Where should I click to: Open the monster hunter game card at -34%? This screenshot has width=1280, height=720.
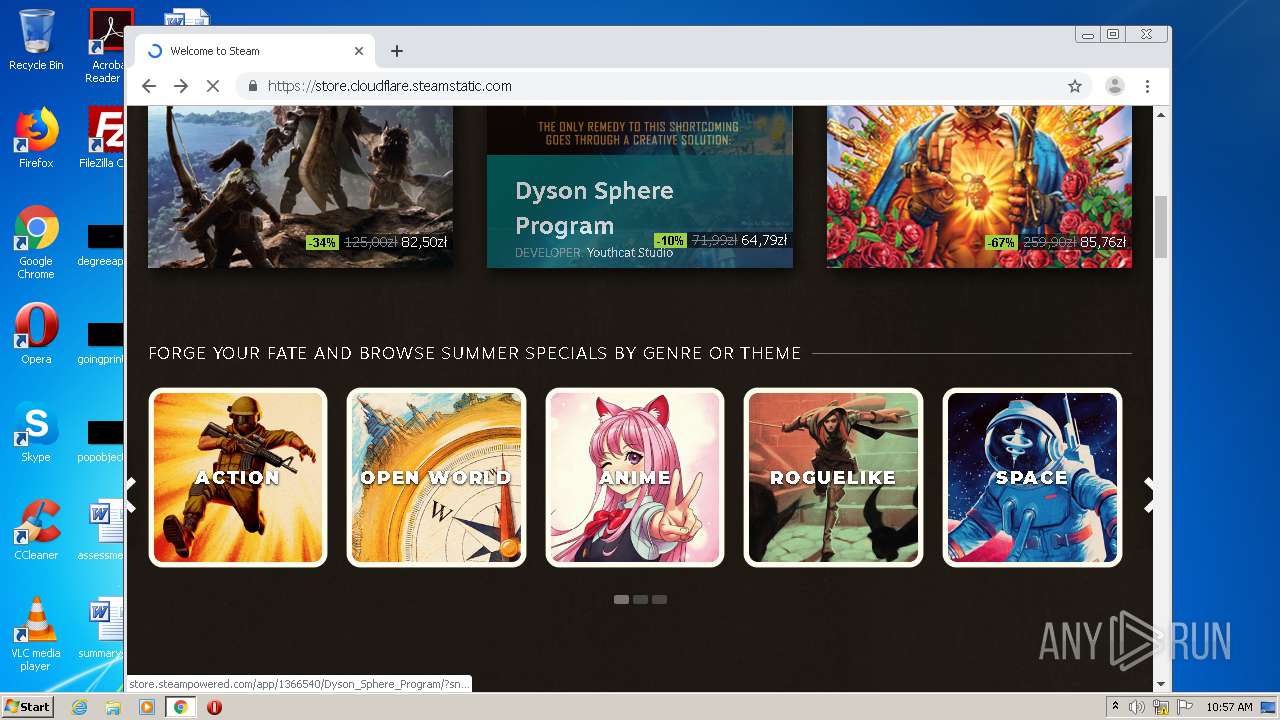(300, 187)
